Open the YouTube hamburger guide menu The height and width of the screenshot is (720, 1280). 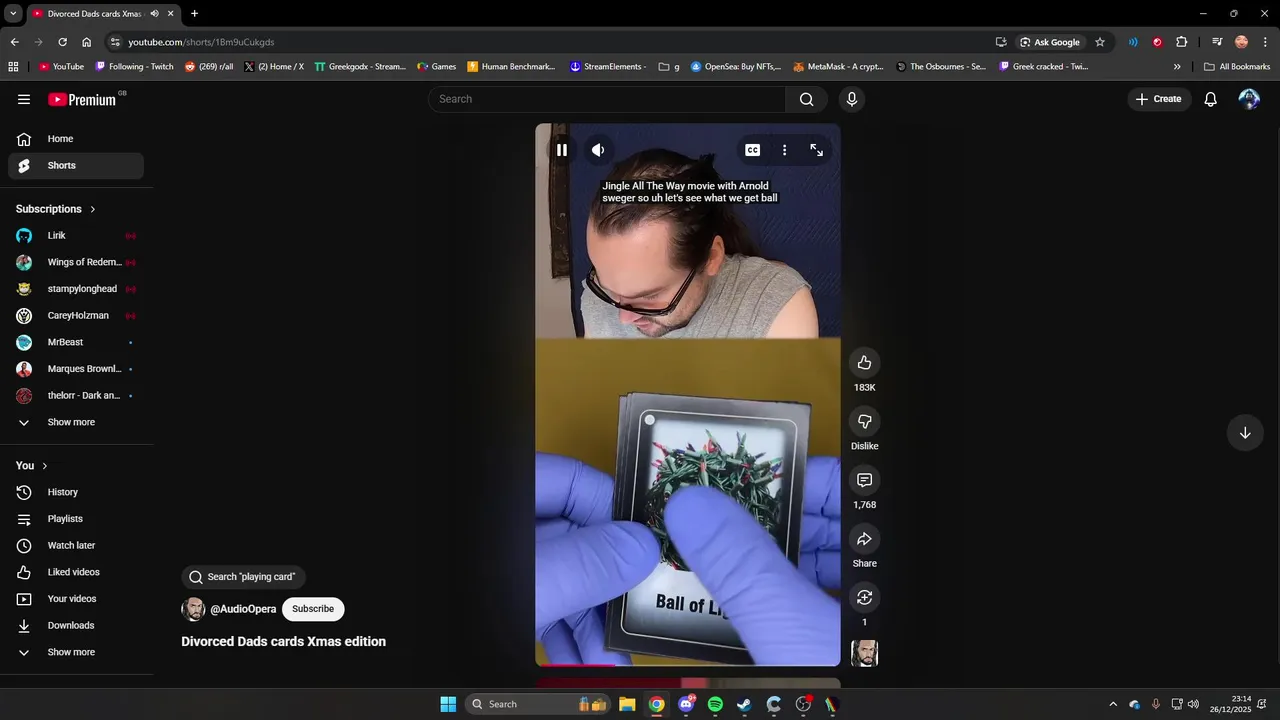point(24,99)
